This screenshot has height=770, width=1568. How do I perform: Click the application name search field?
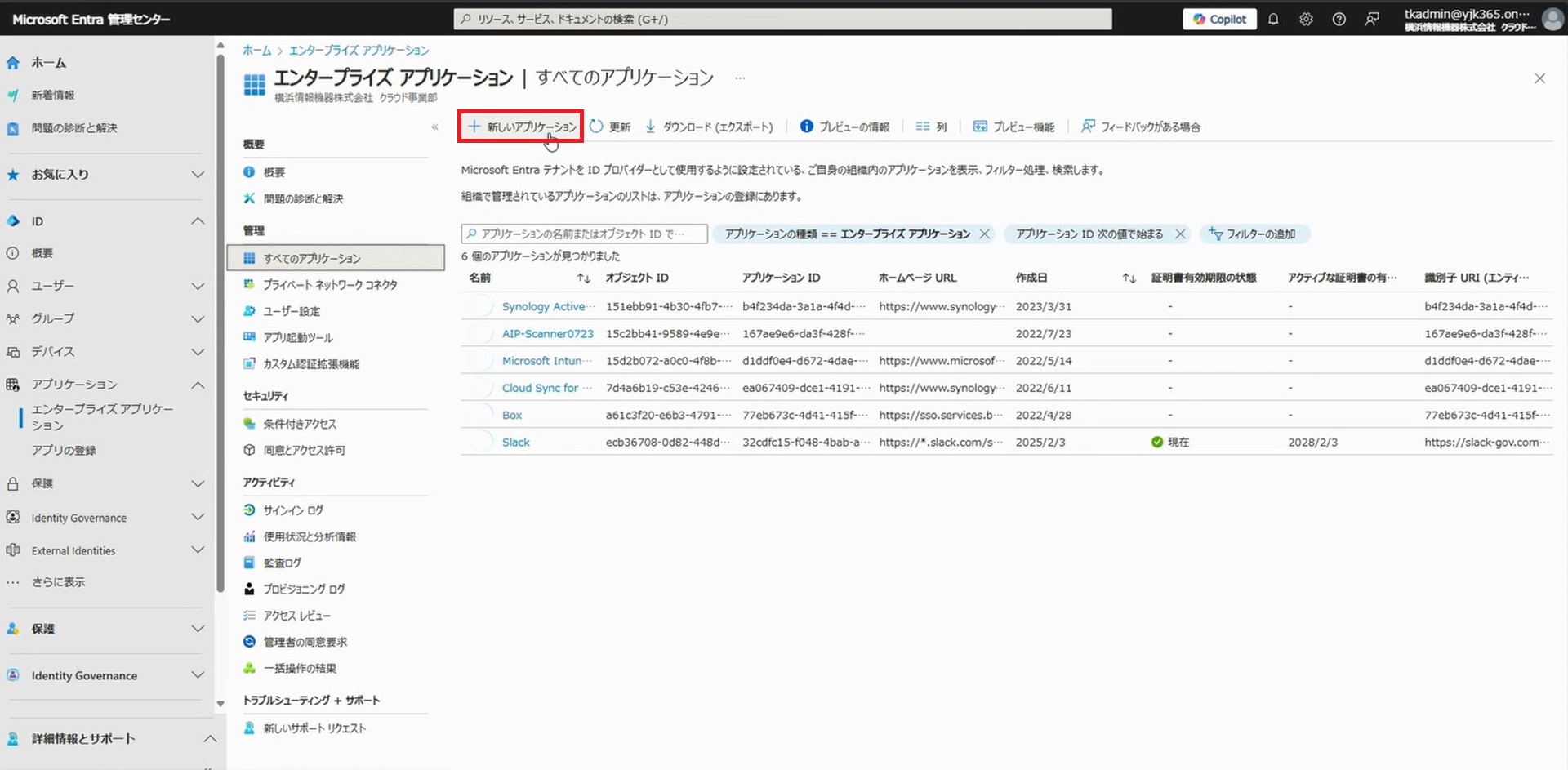pyautogui.click(x=584, y=234)
